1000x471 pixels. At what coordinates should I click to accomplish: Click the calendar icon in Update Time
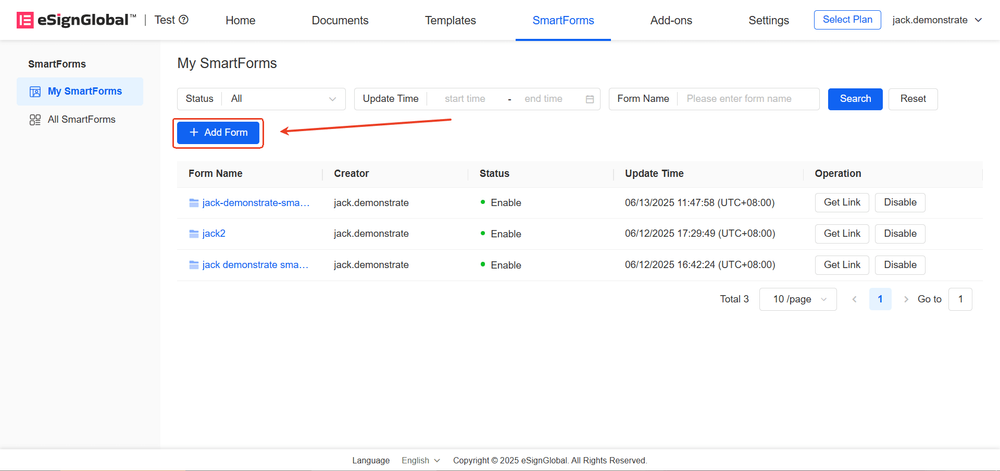click(x=590, y=99)
